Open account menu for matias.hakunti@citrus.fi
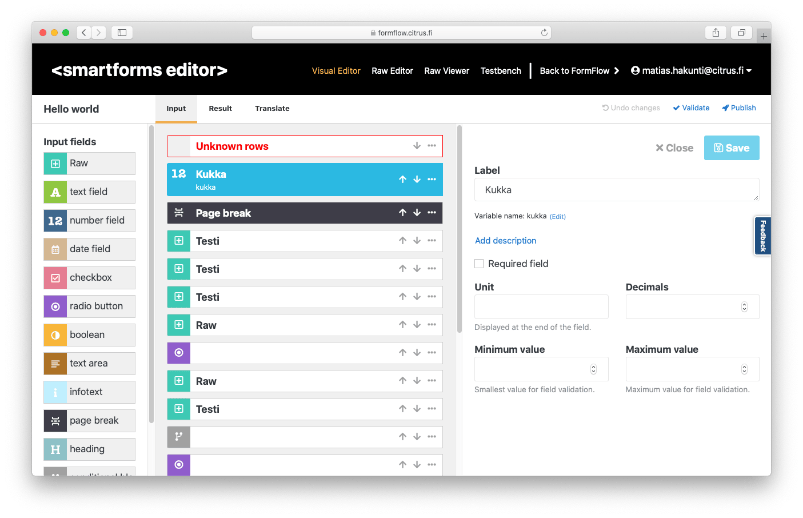Screen dimensions: 803x518 point(691,71)
